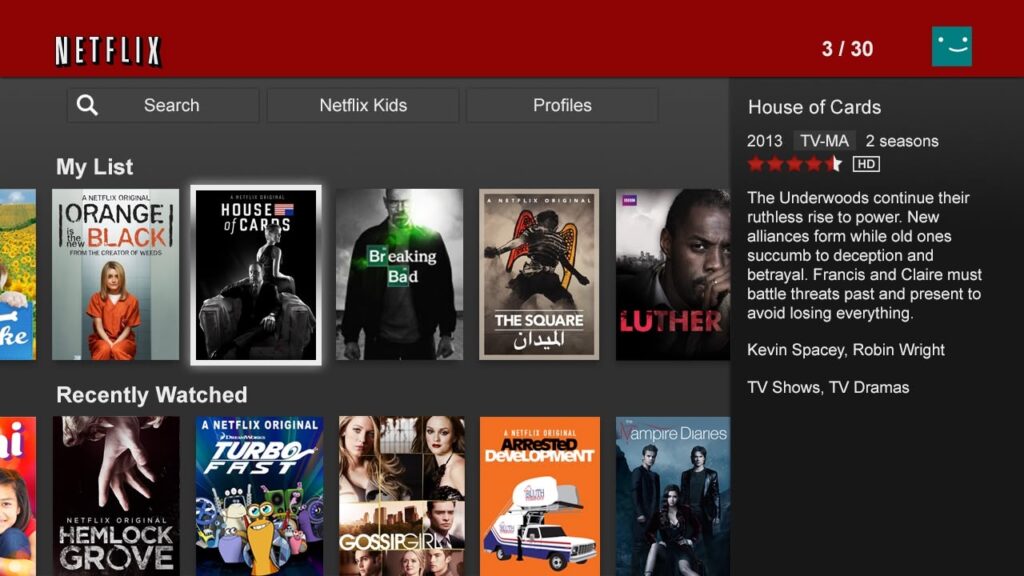Click the Netflix logo
Image resolution: width=1024 pixels, height=576 pixels.
pos(108,51)
